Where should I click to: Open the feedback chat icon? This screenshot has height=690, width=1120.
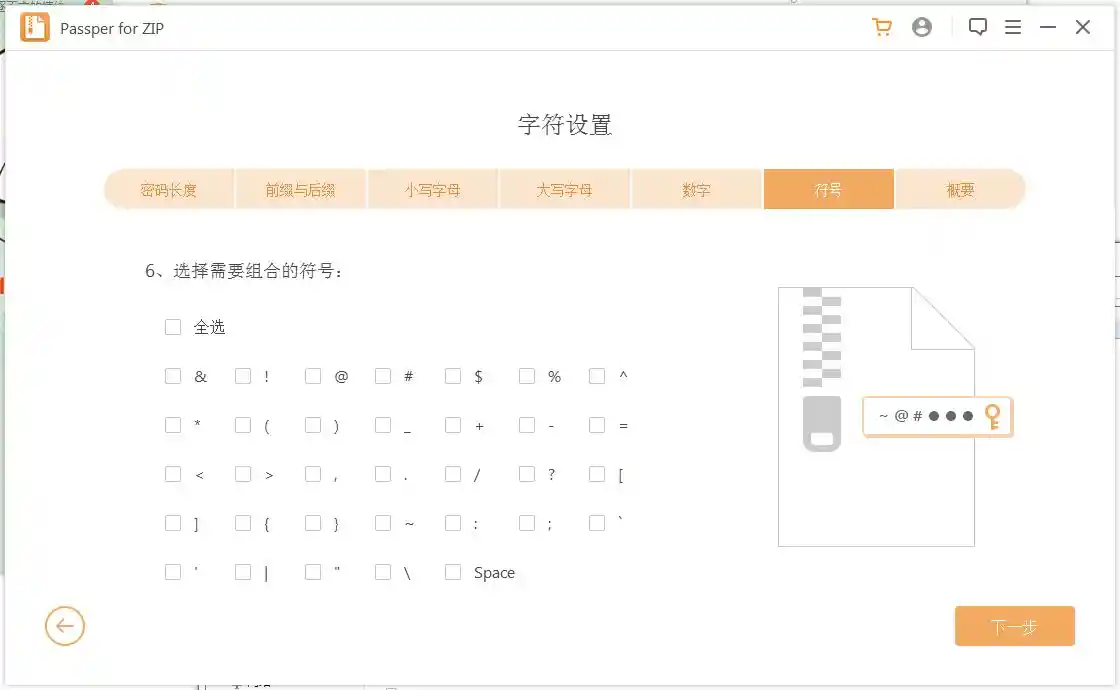[x=978, y=27]
